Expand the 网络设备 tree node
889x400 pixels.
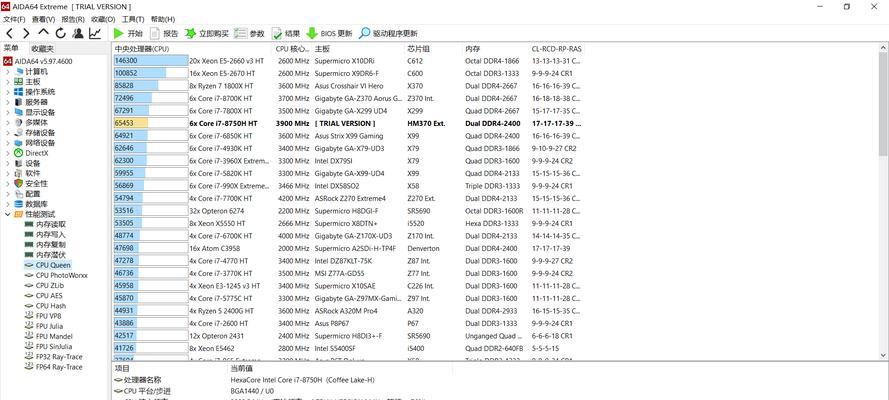[x=7, y=143]
